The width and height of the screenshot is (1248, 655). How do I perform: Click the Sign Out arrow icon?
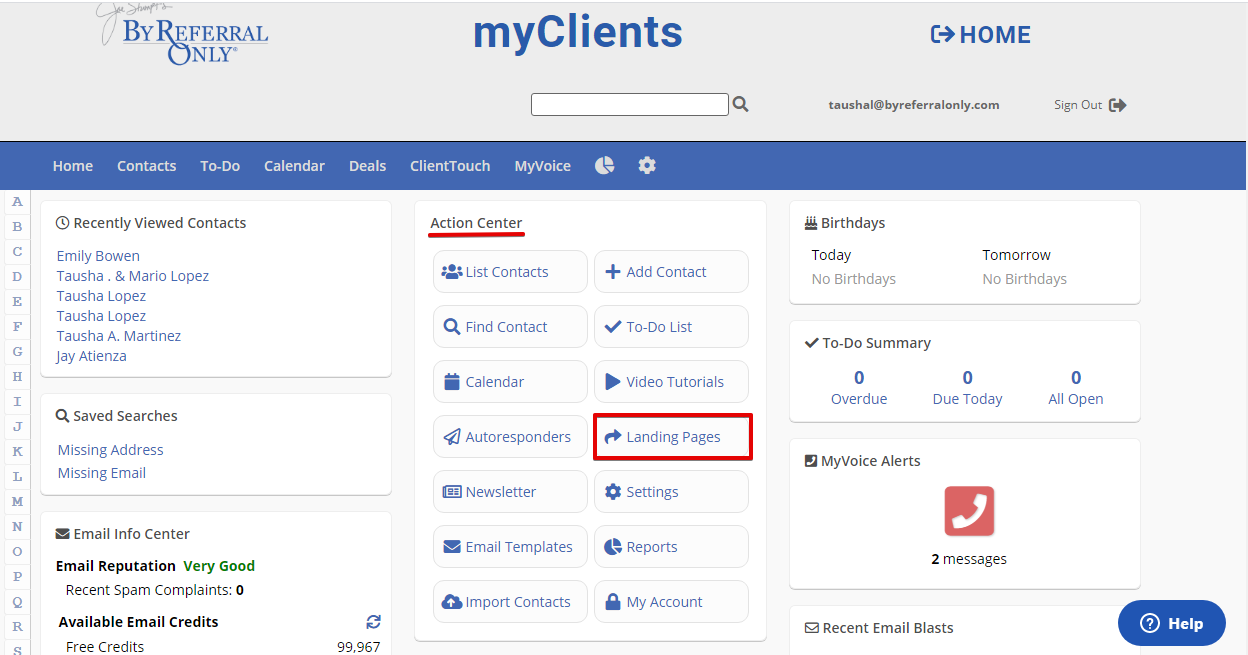coord(1118,105)
